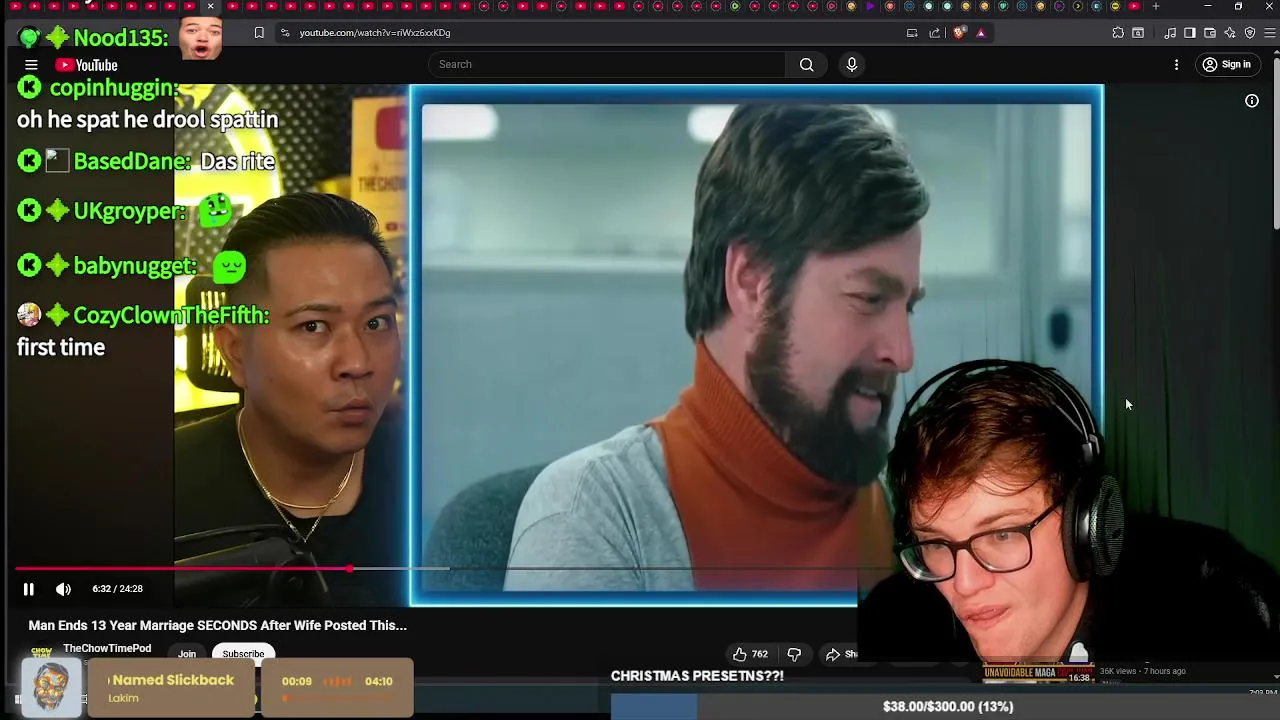Pause the video with the pause button
Screen dimensions: 1280x720
28,589
